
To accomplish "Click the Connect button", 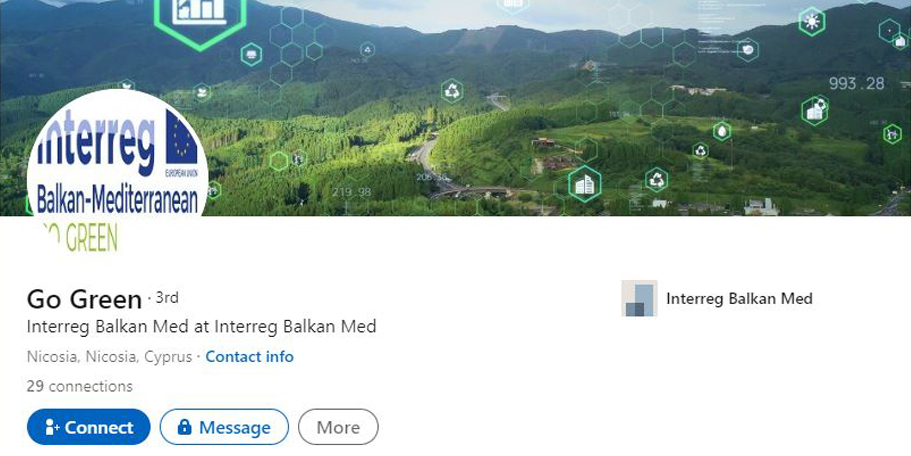I will [x=88, y=427].
